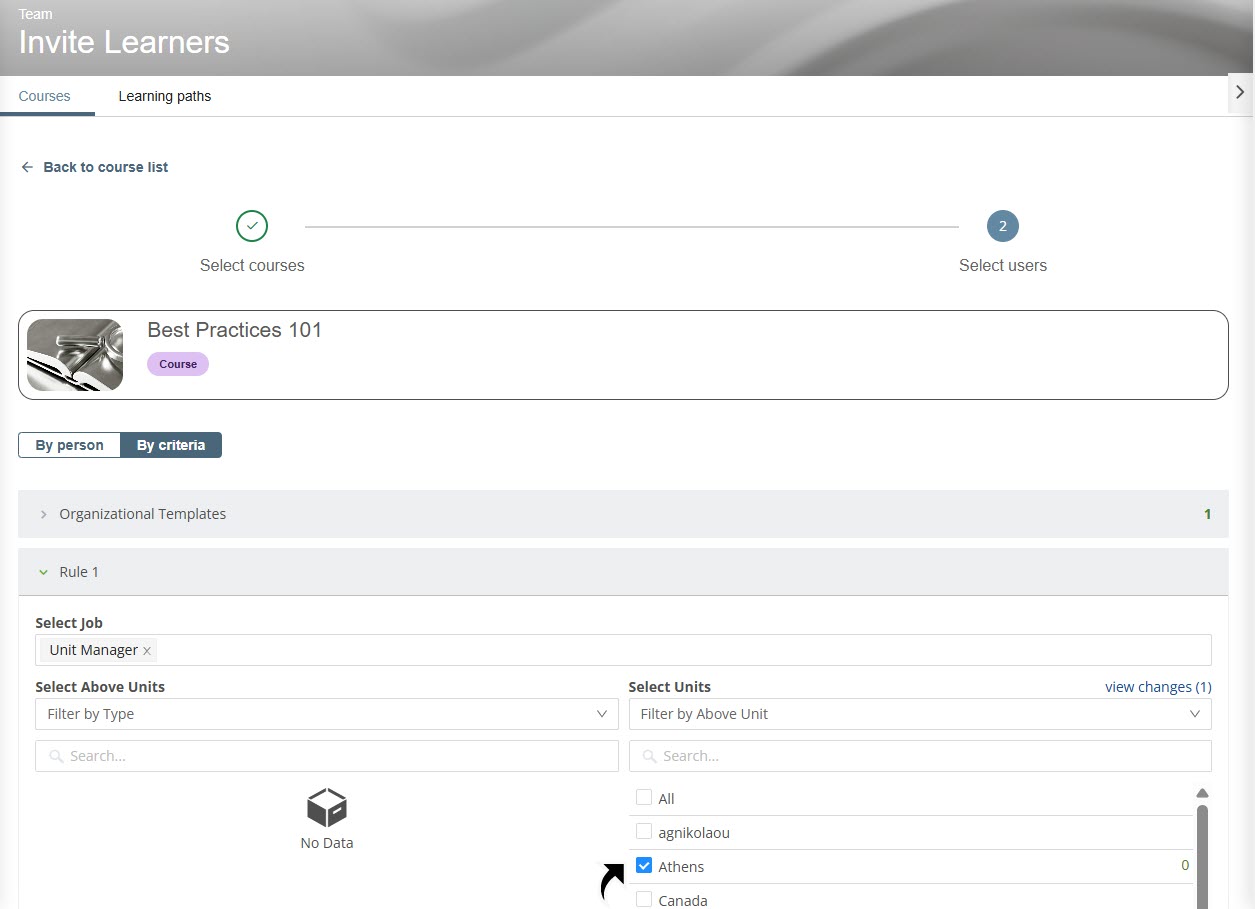Click the Select Units search field
The height and width of the screenshot is (909, 1255).
tap(919, 756)
